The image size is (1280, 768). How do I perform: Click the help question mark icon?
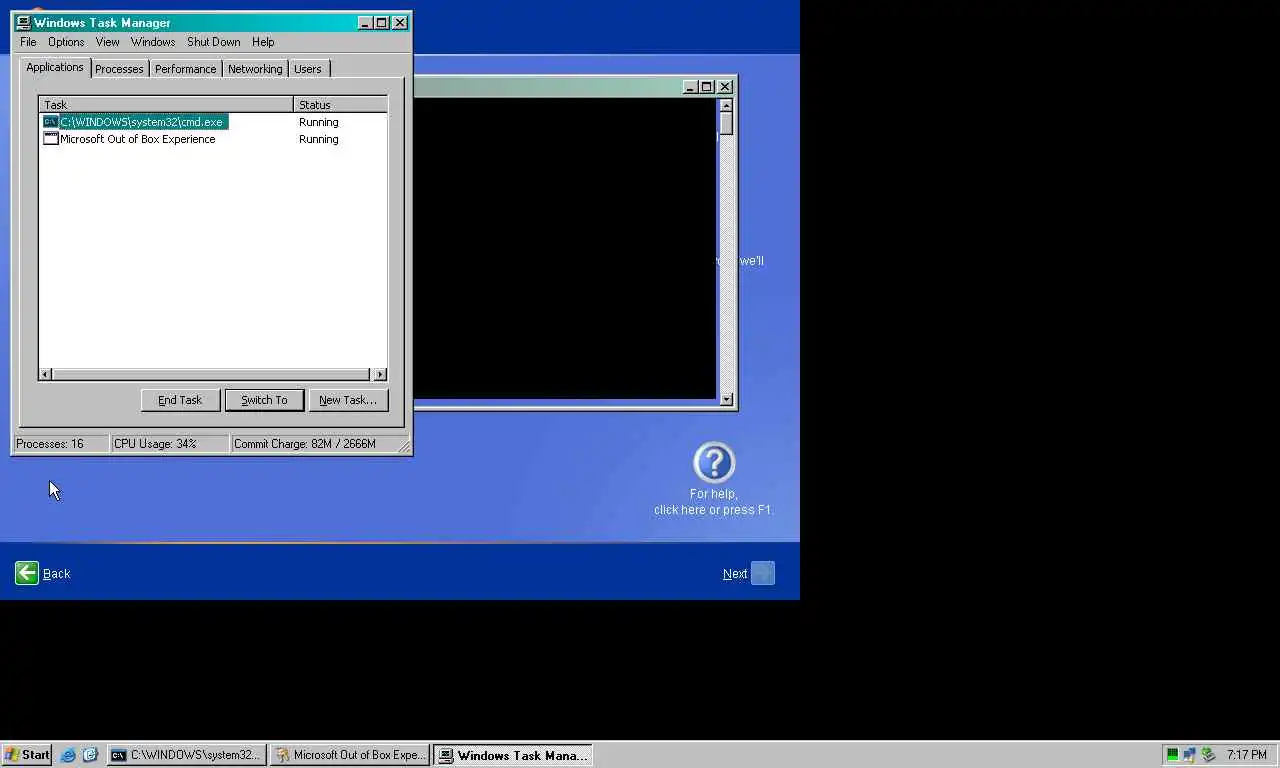tap(714, 463)
